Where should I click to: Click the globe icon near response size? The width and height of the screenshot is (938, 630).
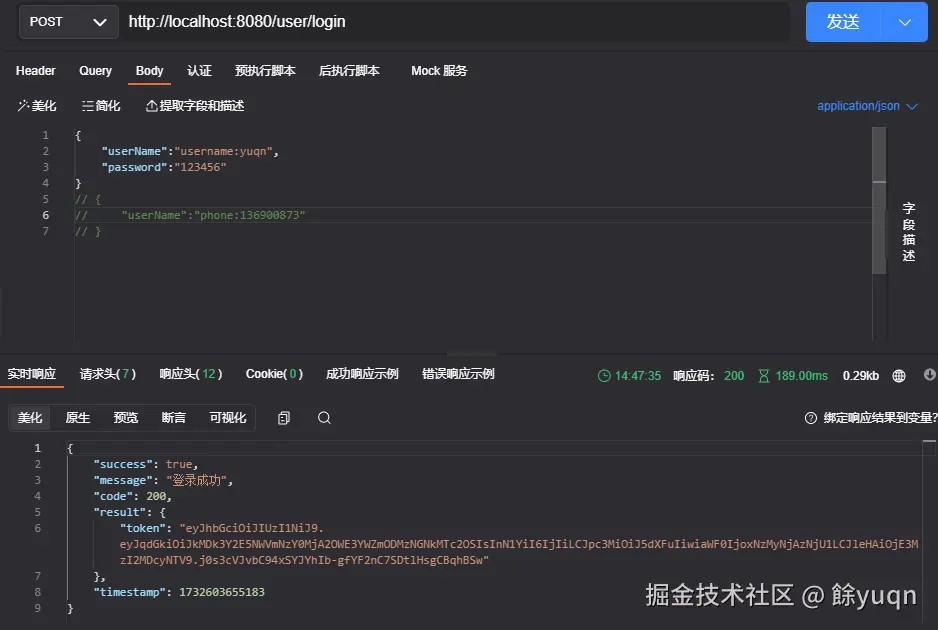[899, 376]
